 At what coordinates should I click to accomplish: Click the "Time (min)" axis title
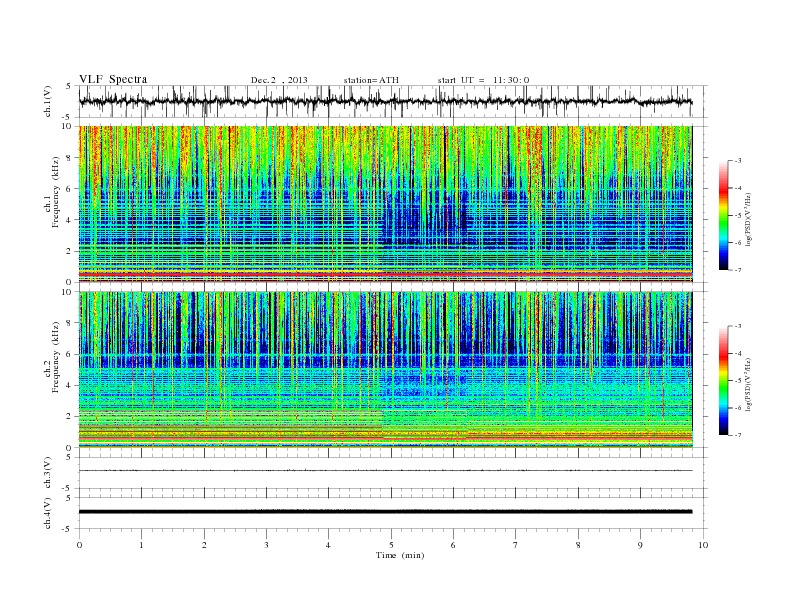[400, 555]
